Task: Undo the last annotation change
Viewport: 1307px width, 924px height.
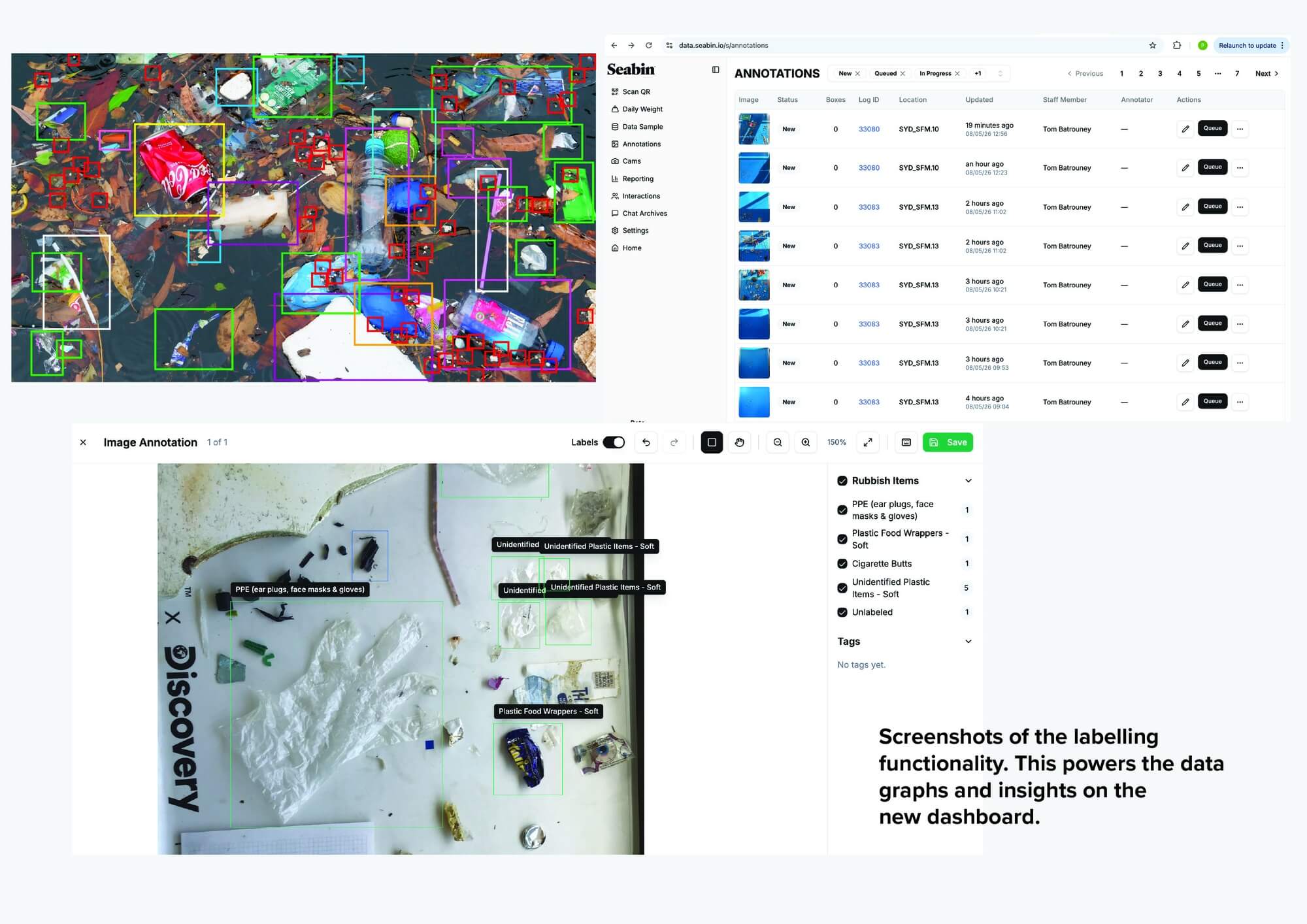Action: pos(646,442)
